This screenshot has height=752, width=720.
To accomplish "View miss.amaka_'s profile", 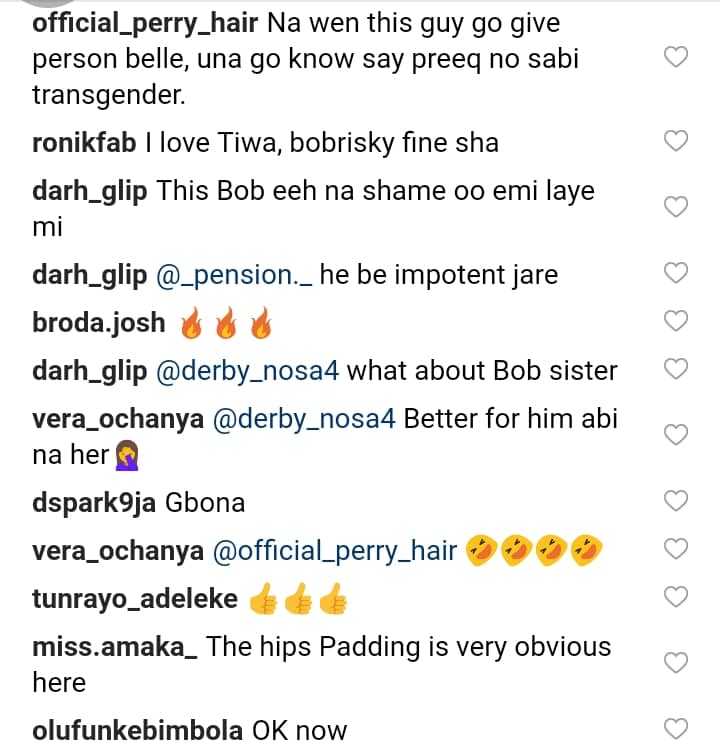I will [115, 646].
